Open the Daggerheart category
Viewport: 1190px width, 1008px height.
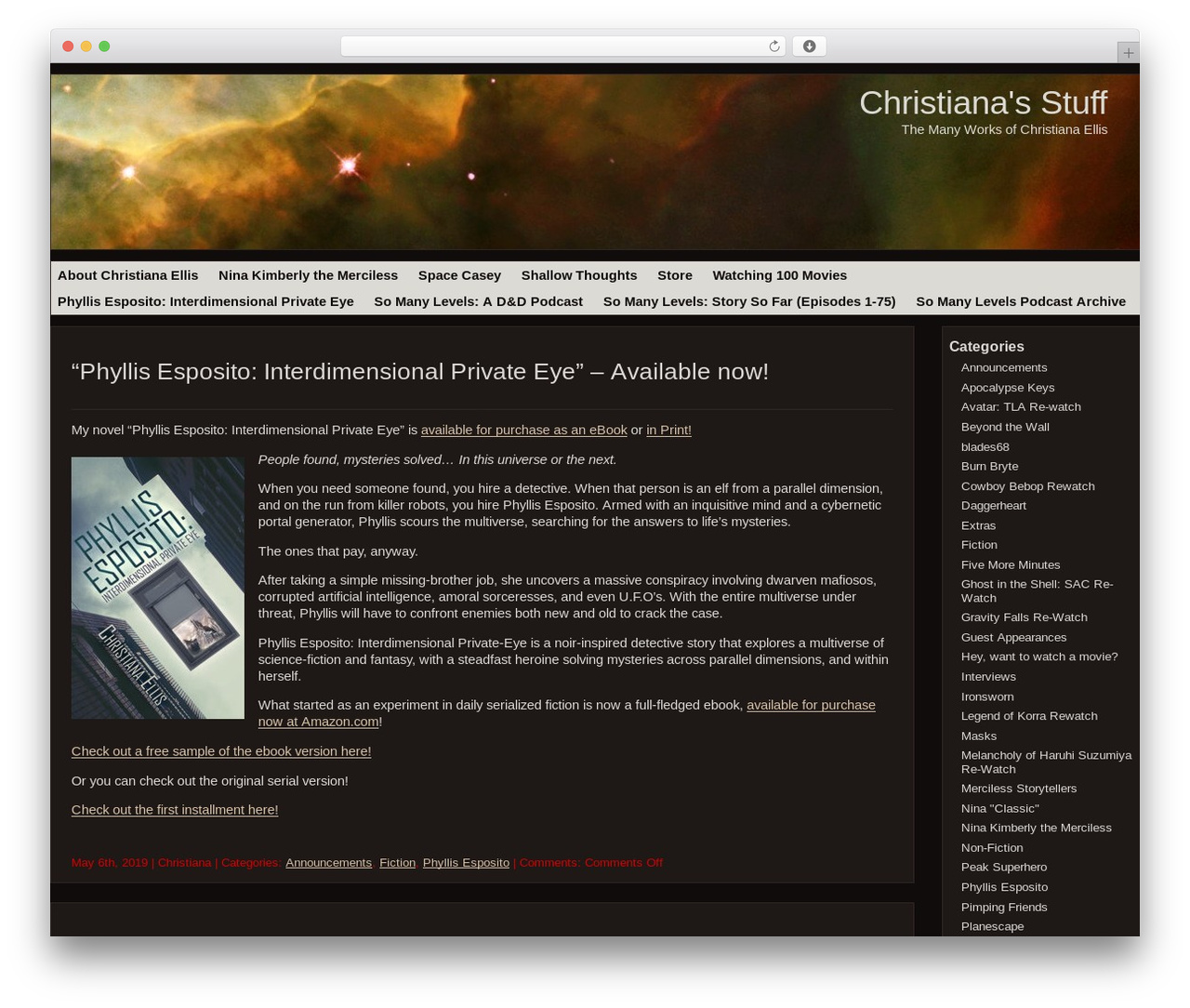point(994,506)
